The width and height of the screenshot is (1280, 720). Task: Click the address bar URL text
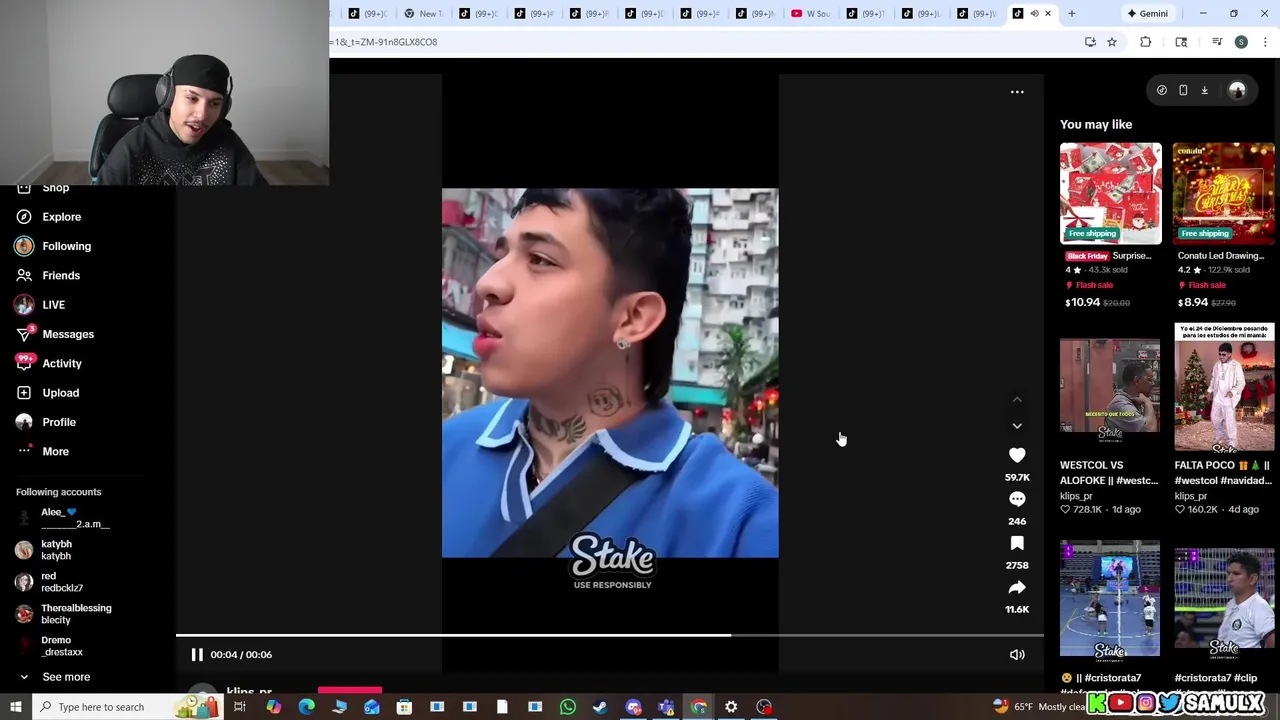coord(386,42)
